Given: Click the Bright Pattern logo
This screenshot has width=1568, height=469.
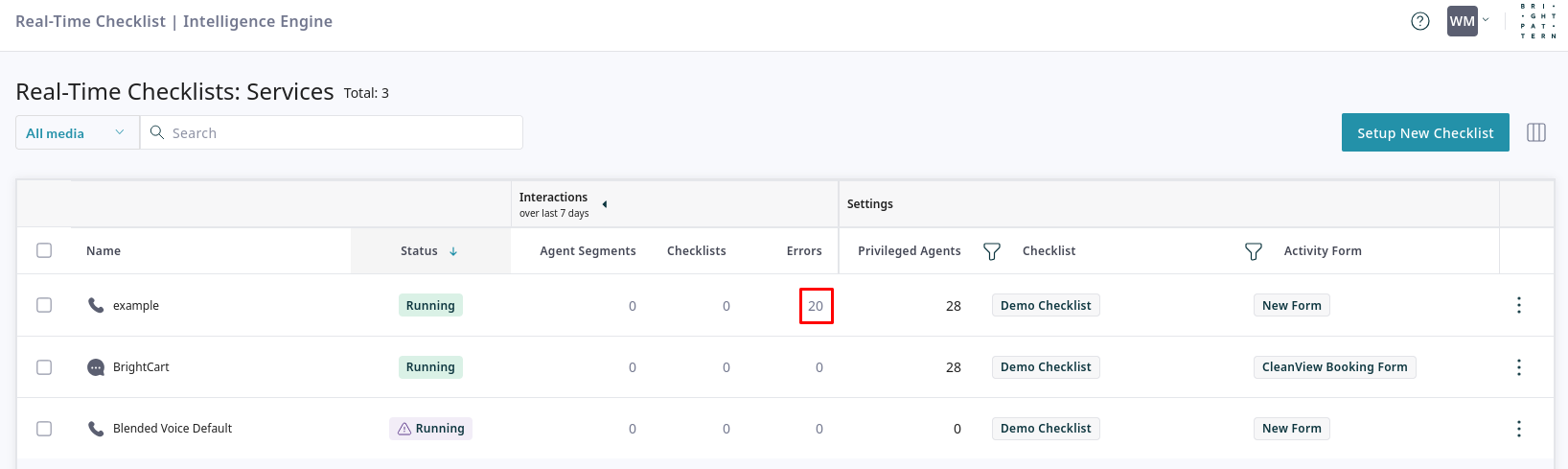Looking at the screenshot, I should click(x=1538, y=21).
